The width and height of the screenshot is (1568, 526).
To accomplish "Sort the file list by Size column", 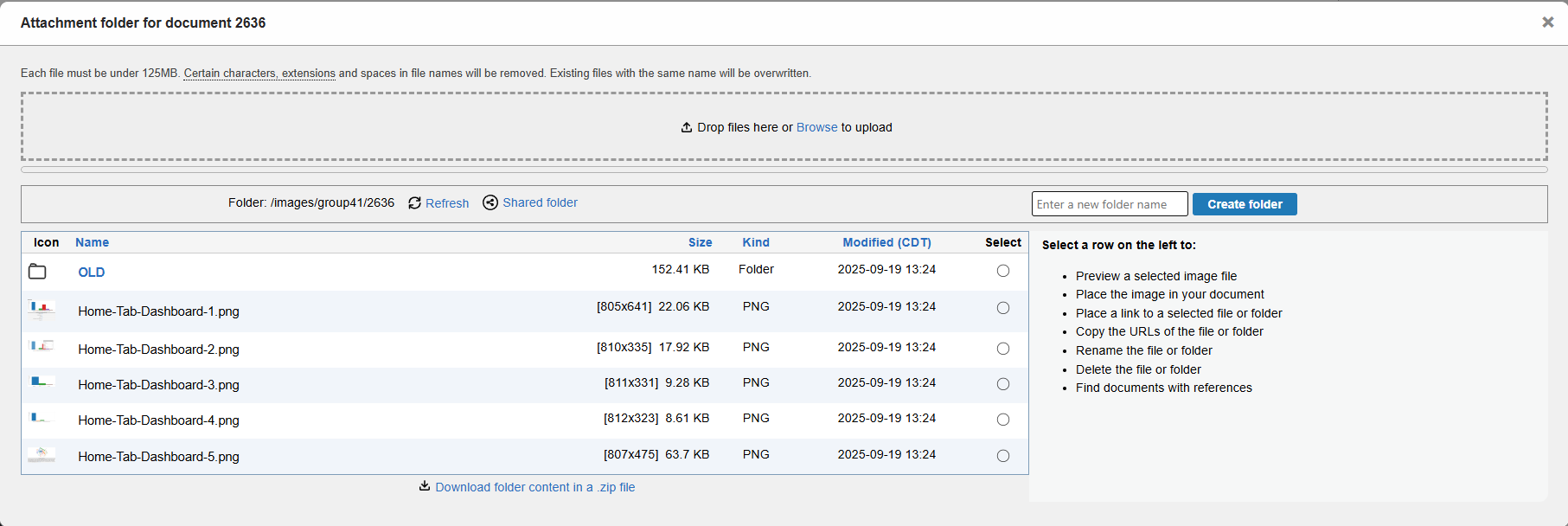I will 700,242.
